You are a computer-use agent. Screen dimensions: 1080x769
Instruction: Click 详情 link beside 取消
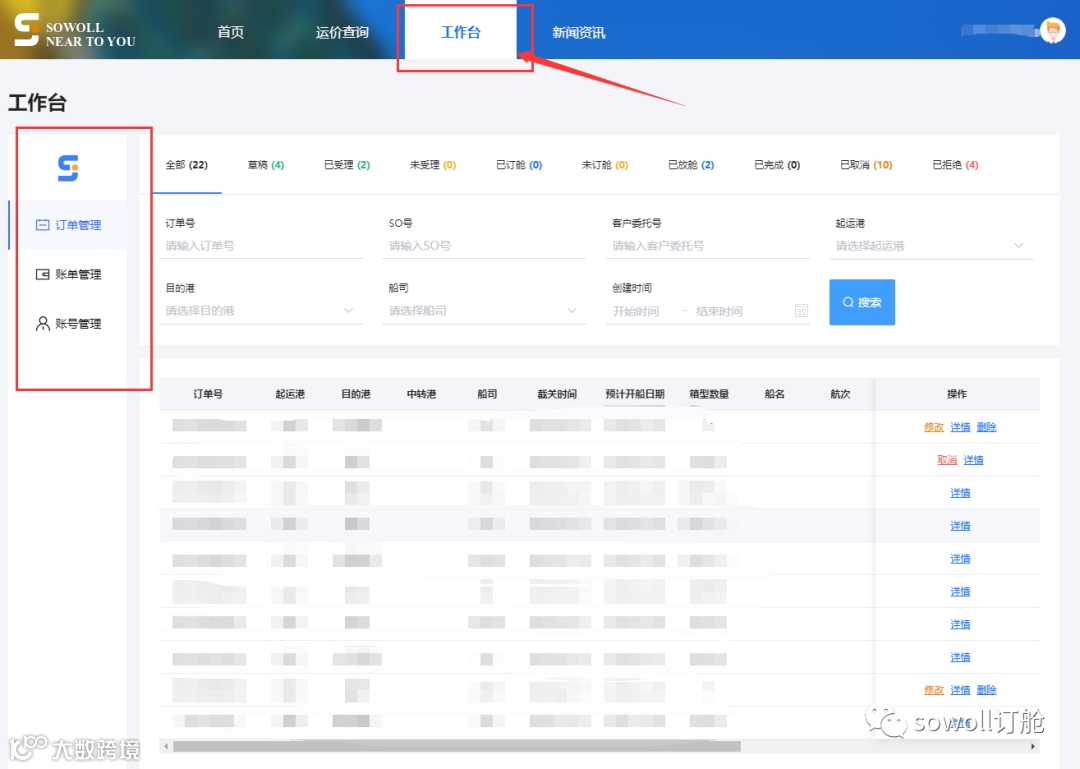[x=973, y=460]
